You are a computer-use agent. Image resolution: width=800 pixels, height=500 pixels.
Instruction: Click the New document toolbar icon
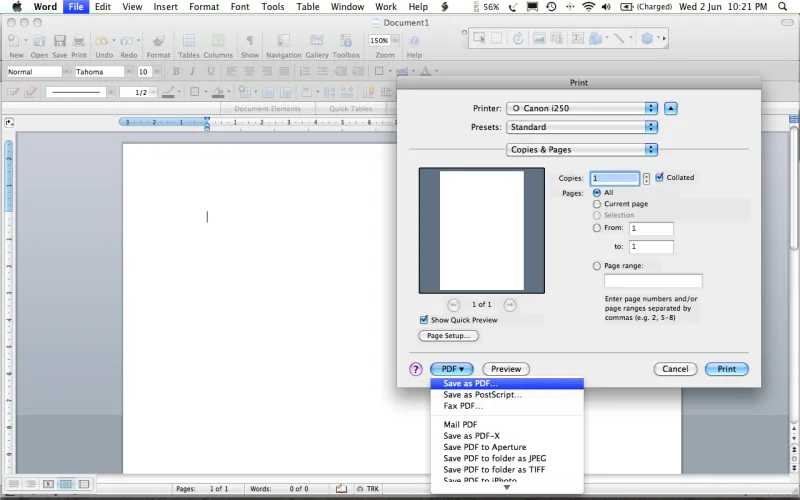(x=14, y=41)
